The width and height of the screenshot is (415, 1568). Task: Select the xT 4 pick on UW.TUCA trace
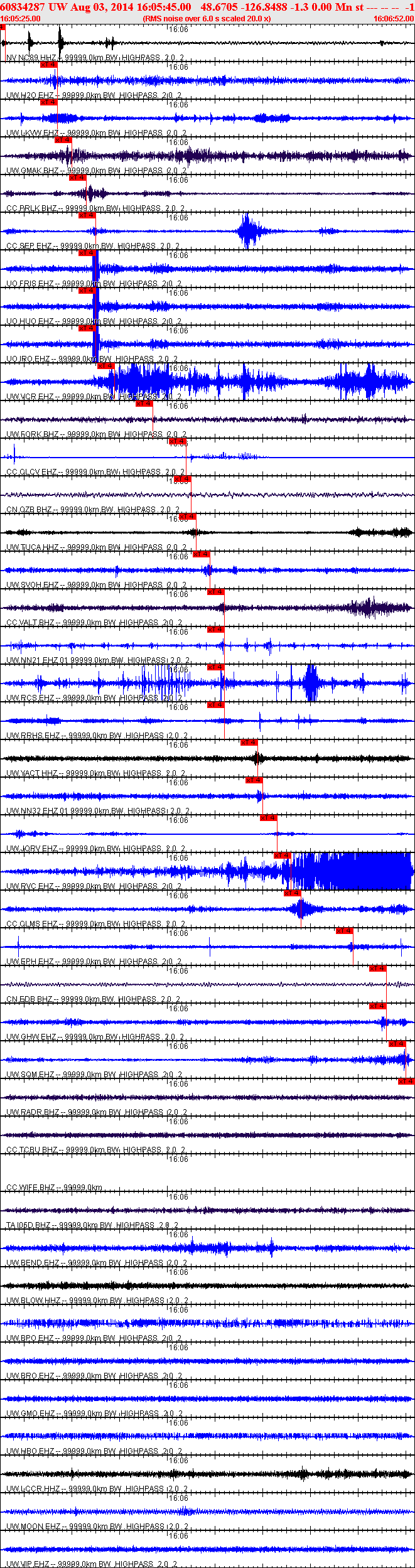pos(188,517)
